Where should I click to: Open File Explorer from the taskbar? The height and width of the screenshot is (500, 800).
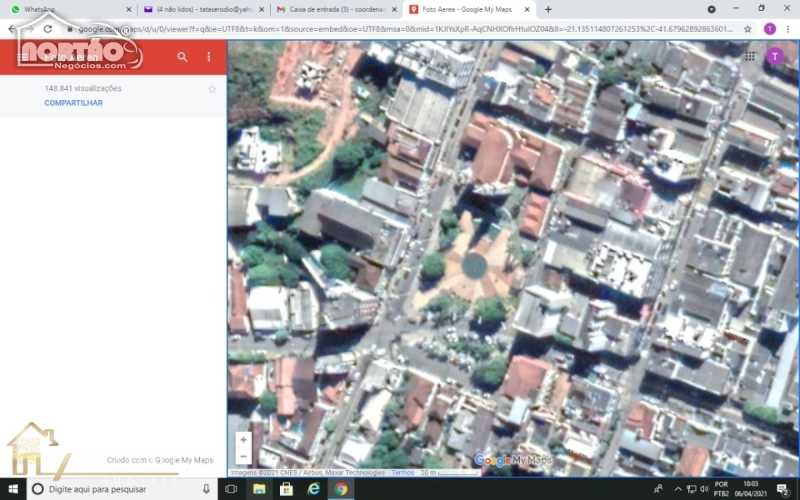tap(259, 489)
